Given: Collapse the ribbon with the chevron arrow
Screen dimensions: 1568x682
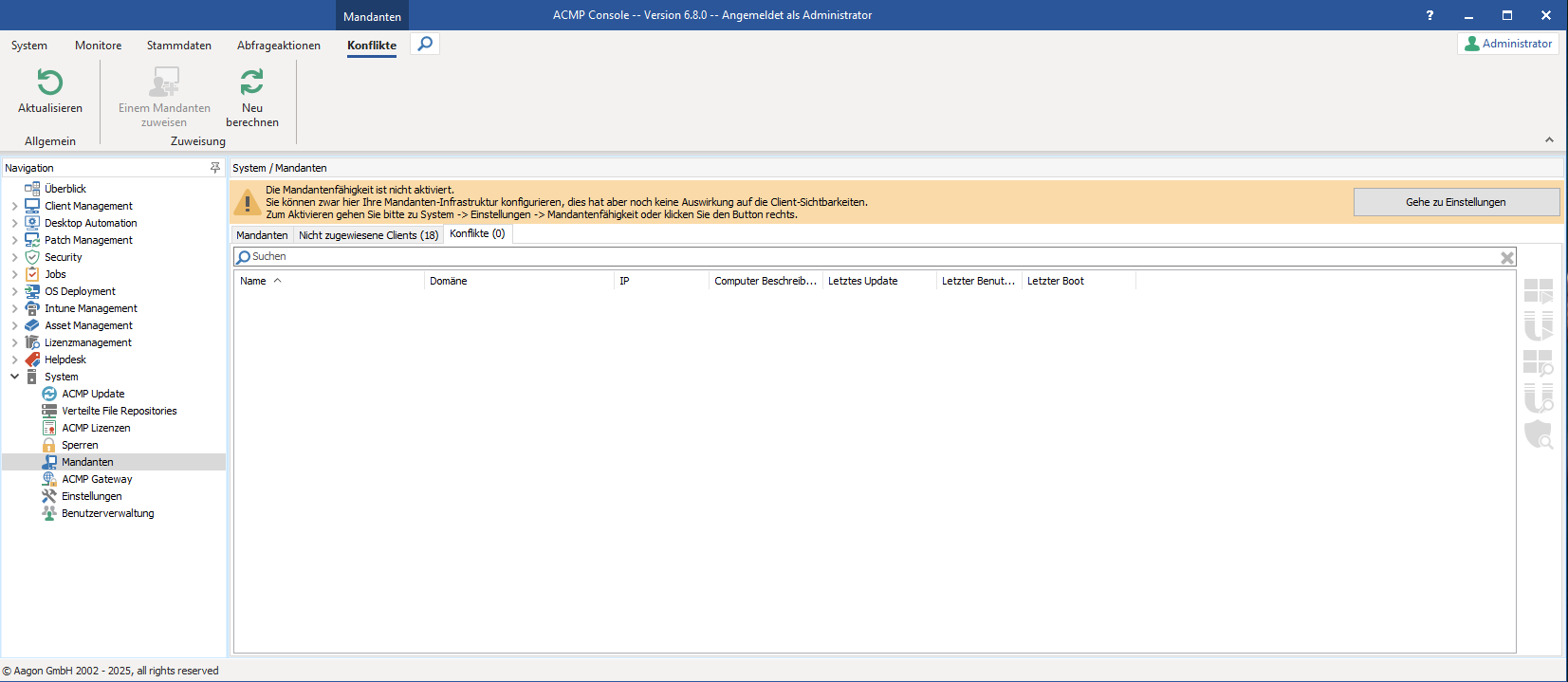Looking at the screenshot, I should (x=1549, y=139).
